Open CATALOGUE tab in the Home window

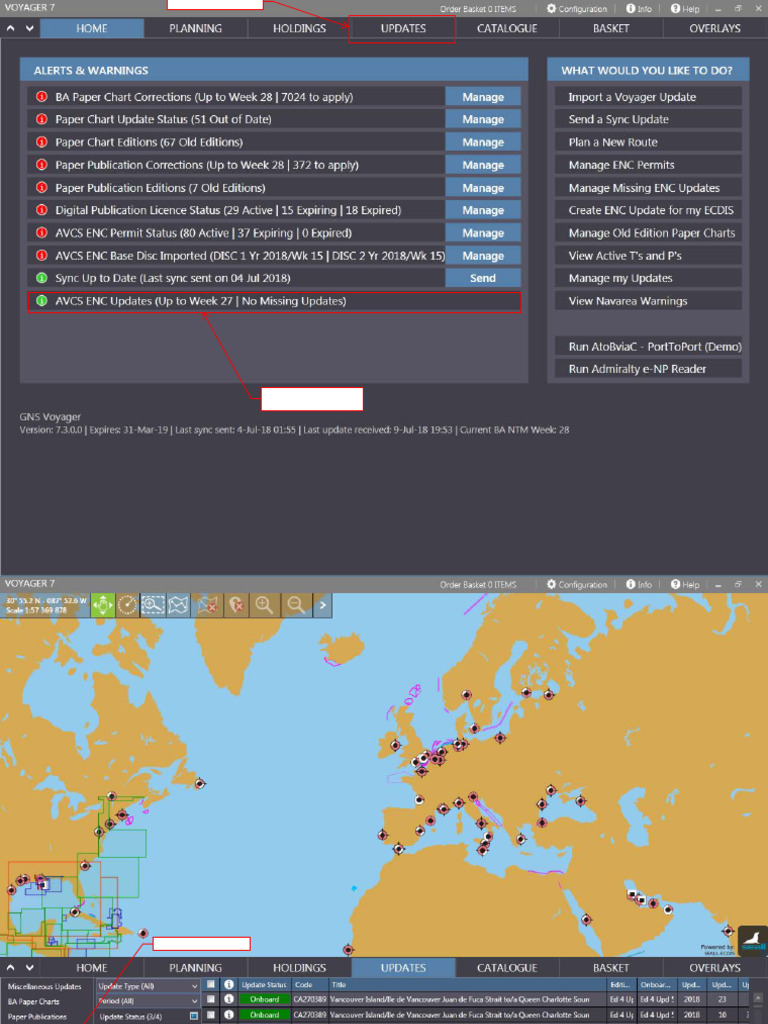point(507,28)
